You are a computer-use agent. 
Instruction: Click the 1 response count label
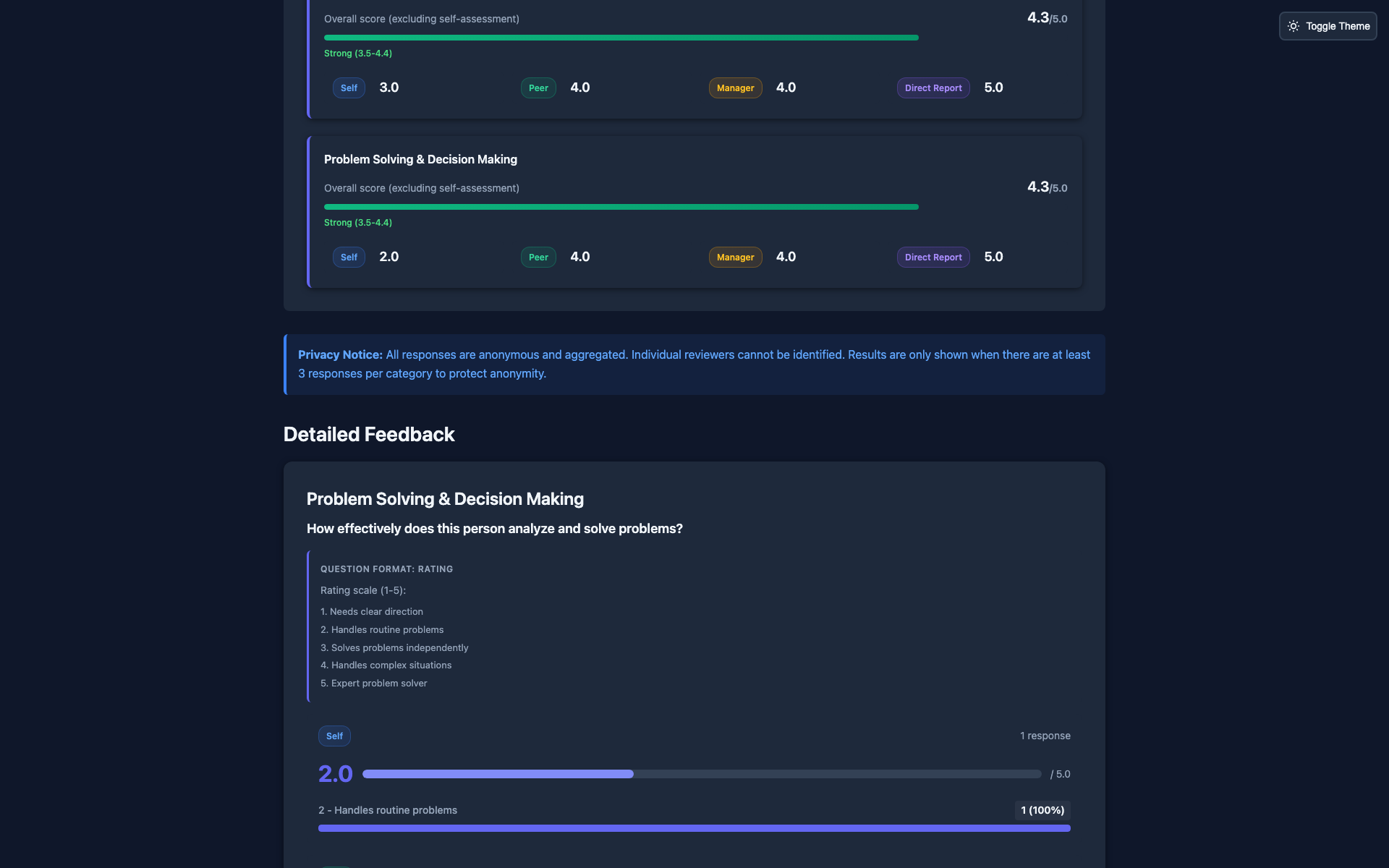(x=1045, y=735)
